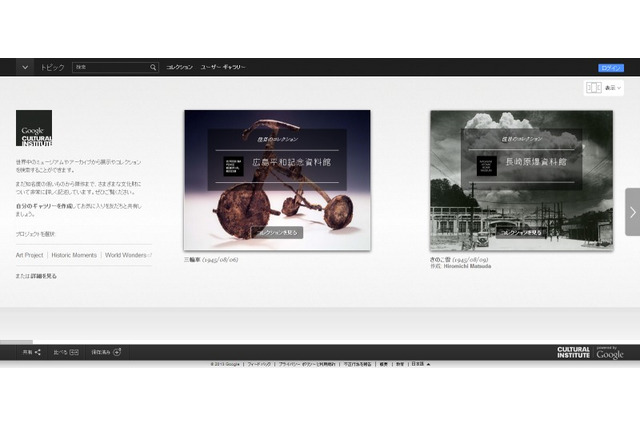Click the Hiroshima museum logo on the tricycle card
The height and width of the screenshot is (426, 640).
point(231,166)
